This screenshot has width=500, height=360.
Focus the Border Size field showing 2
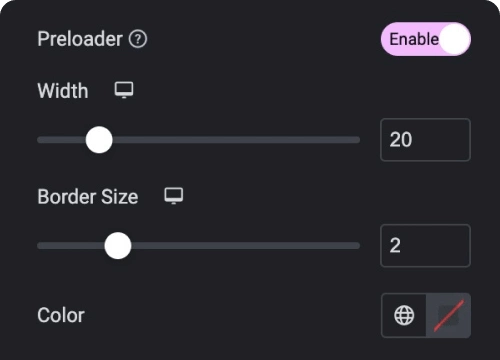pos(425,246)
